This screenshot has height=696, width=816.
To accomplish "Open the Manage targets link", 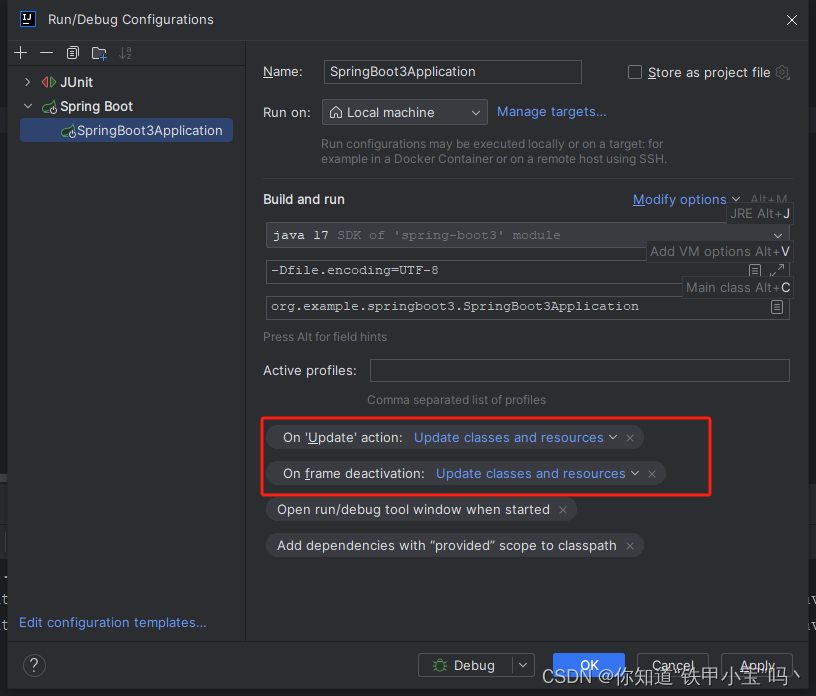I will [x=551, y=111].
